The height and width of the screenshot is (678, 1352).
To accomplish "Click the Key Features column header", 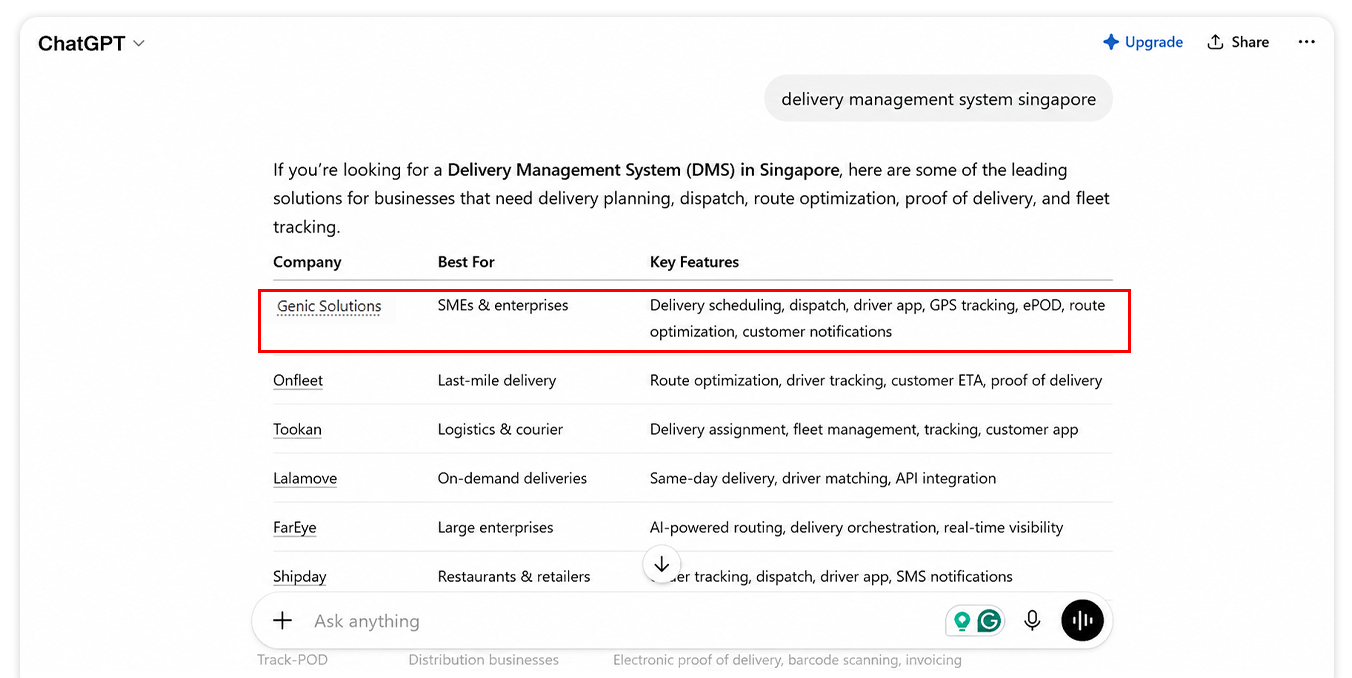I will (694, 262).
